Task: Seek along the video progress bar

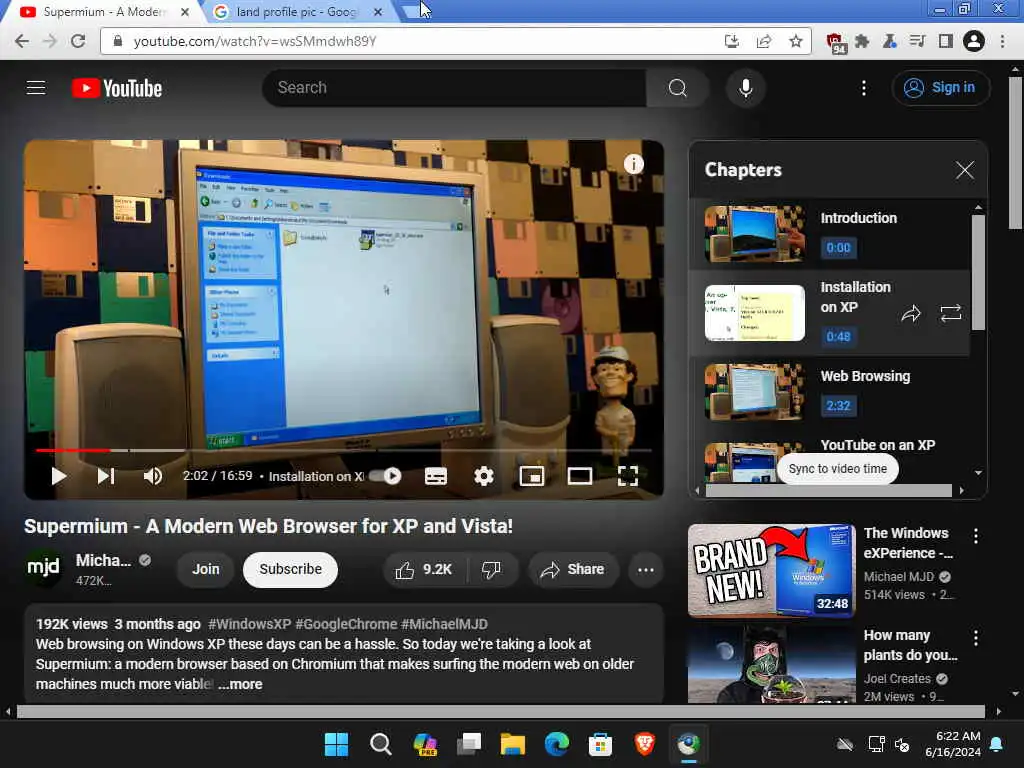Action: 344,450
